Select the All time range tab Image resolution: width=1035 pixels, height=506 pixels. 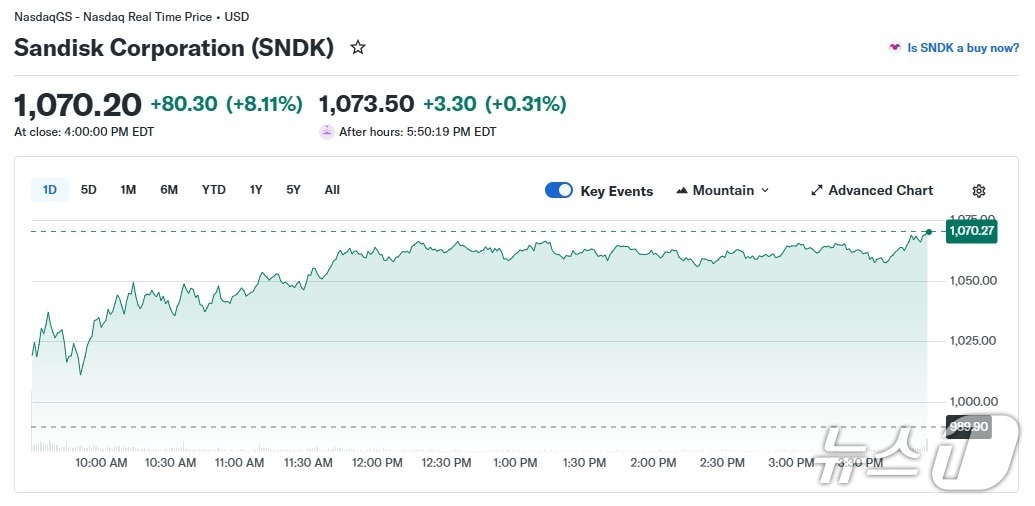click(x=332, y=190)
